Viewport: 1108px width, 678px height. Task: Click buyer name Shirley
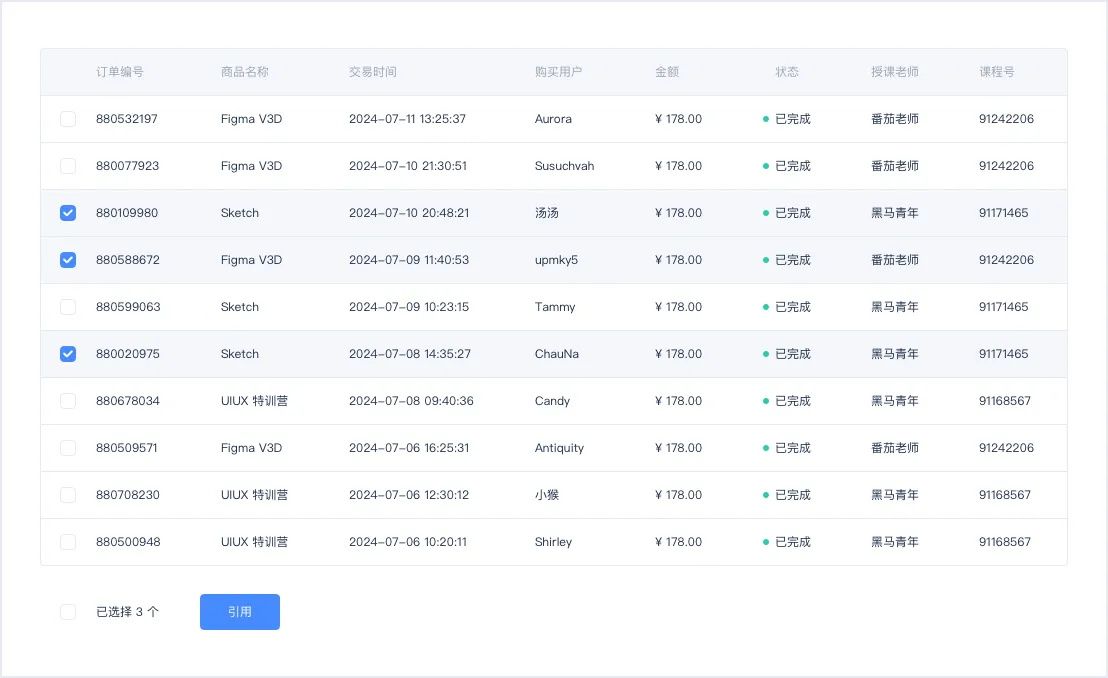(x=553, y=542)
